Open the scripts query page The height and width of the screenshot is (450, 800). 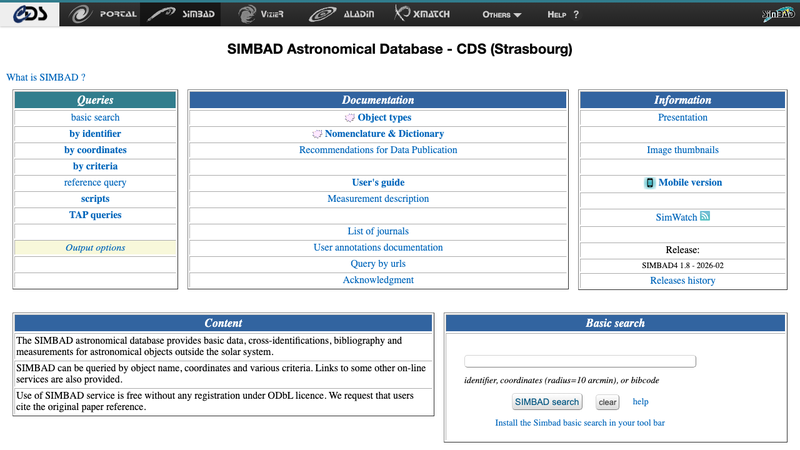click(95, 199)
